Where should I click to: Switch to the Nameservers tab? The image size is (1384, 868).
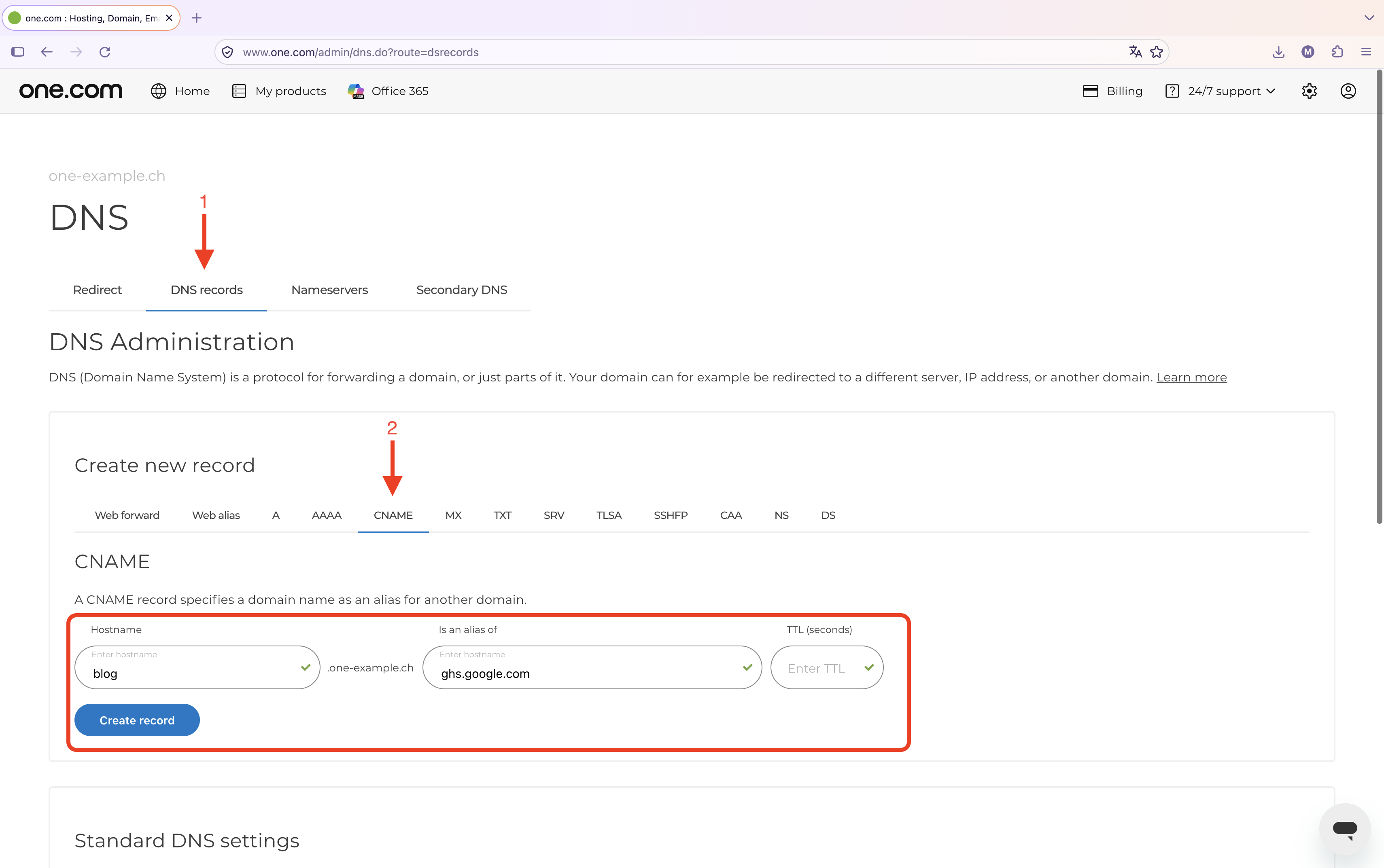click(330, 290)
